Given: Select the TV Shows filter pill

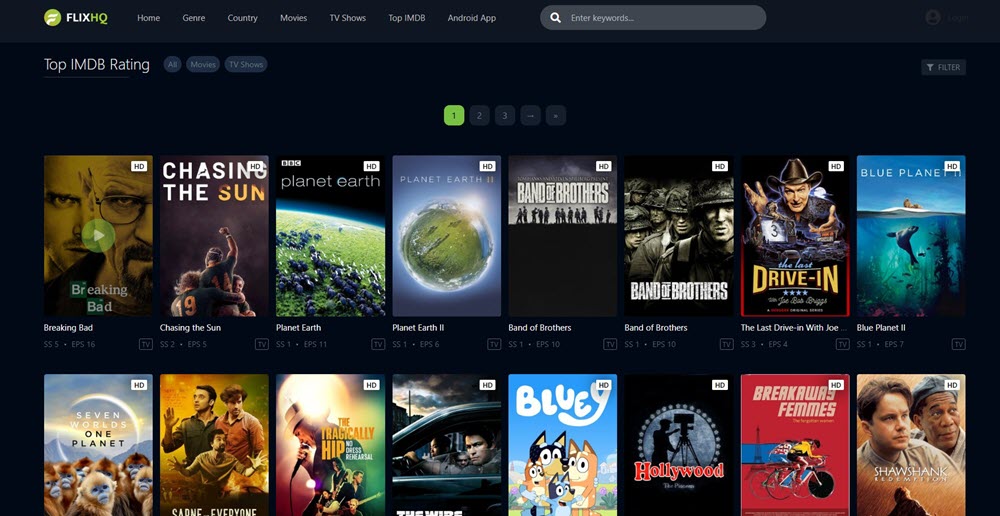Looking at the screenshot, I should [246, 64].
